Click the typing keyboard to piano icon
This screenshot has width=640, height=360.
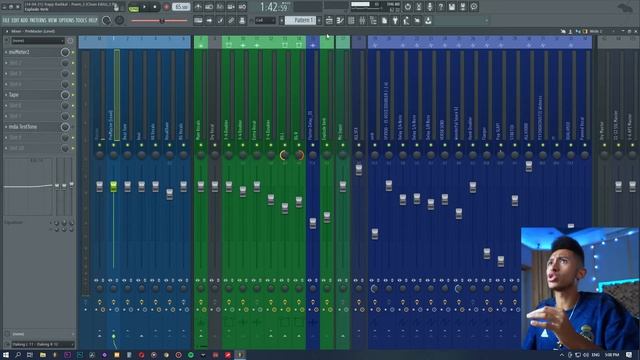(x=198, y=20)
